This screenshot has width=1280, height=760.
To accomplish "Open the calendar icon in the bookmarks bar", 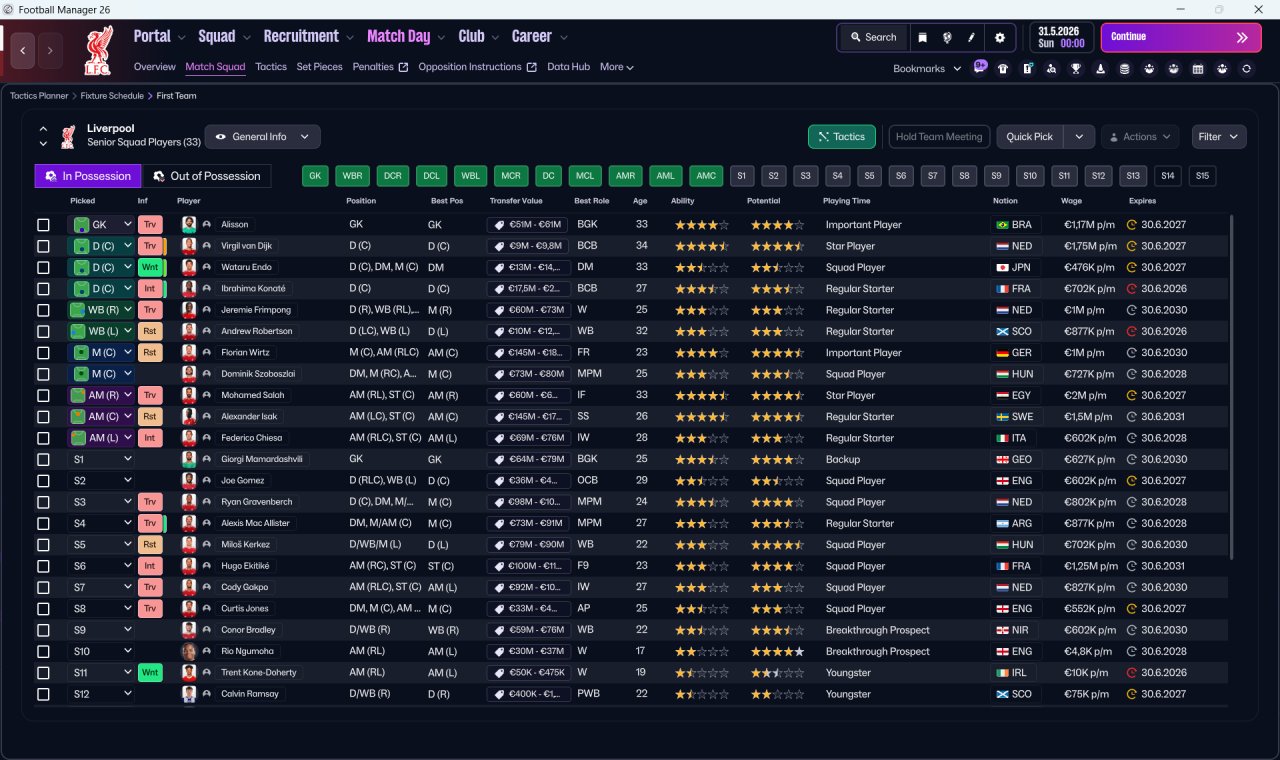I will click(1198, 69).
